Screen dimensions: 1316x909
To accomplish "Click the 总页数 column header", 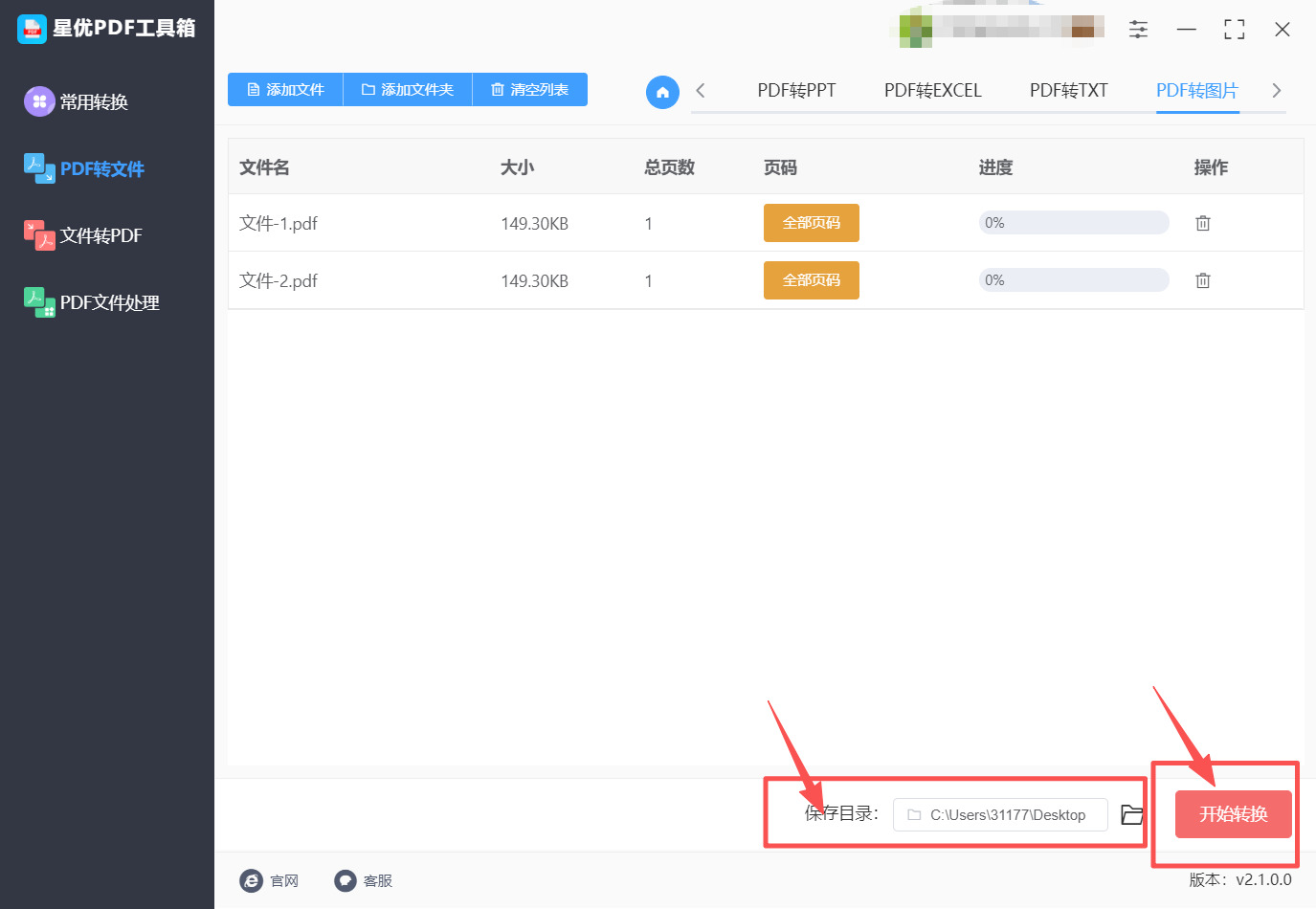I will pyautogui.click(x=670, y=167).
